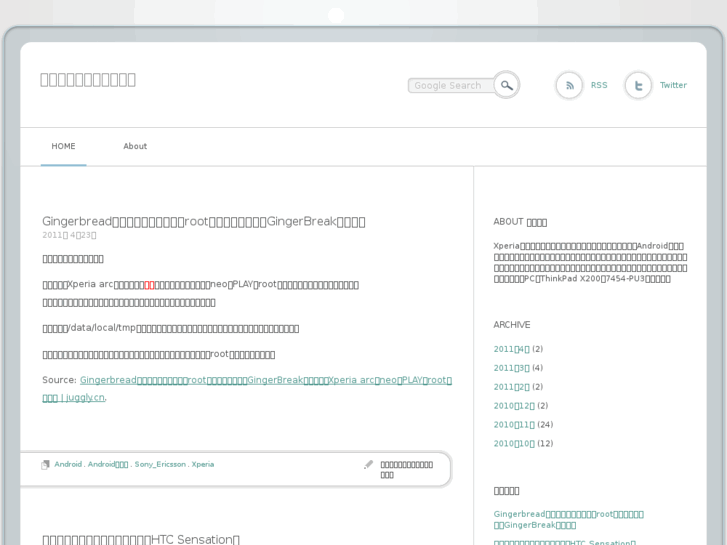Open the 2011 April archive
Screen dimensions: 727x545
(x=511, y=349)
